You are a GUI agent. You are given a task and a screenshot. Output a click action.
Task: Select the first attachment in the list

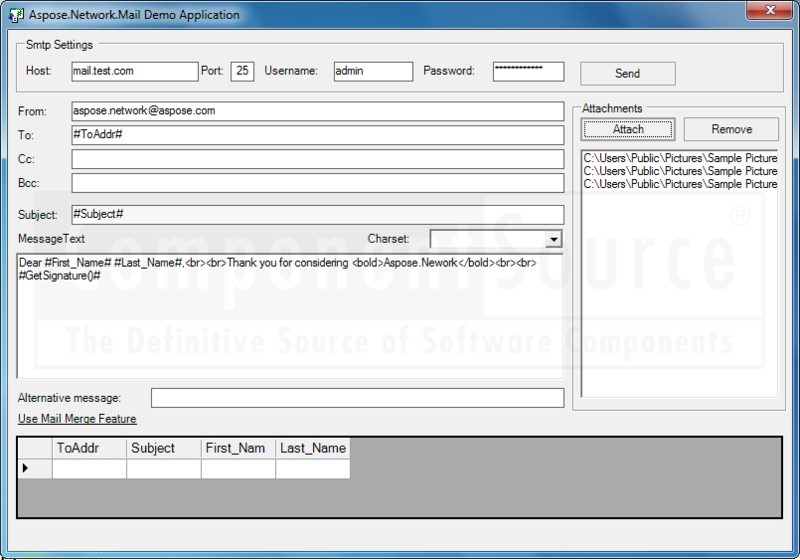tap(680, 158)
